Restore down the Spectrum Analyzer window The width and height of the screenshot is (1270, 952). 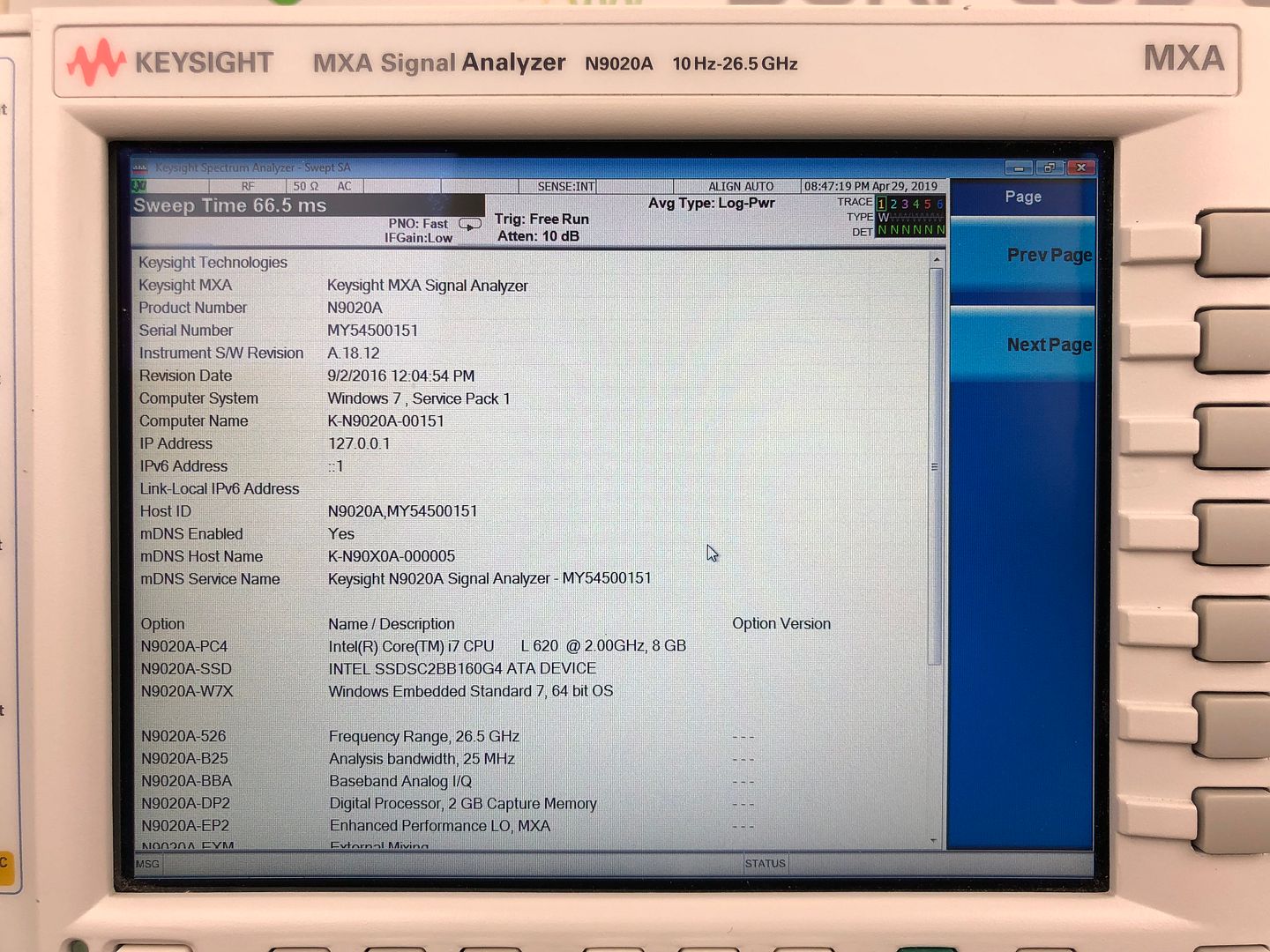(1050, 167)
